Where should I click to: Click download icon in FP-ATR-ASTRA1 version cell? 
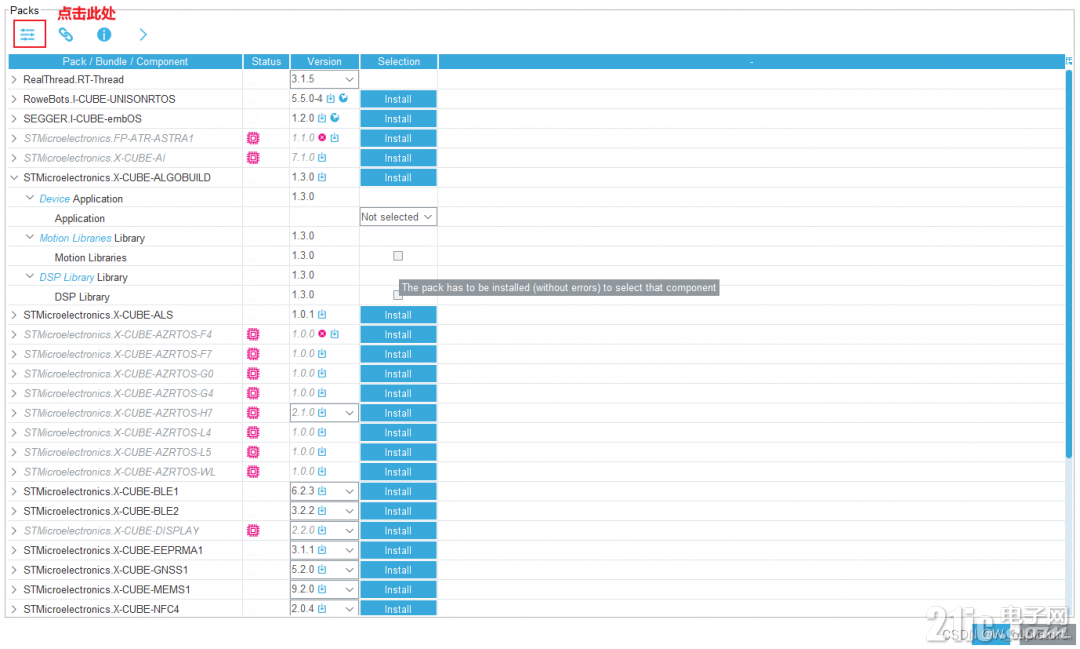[335, 138]
